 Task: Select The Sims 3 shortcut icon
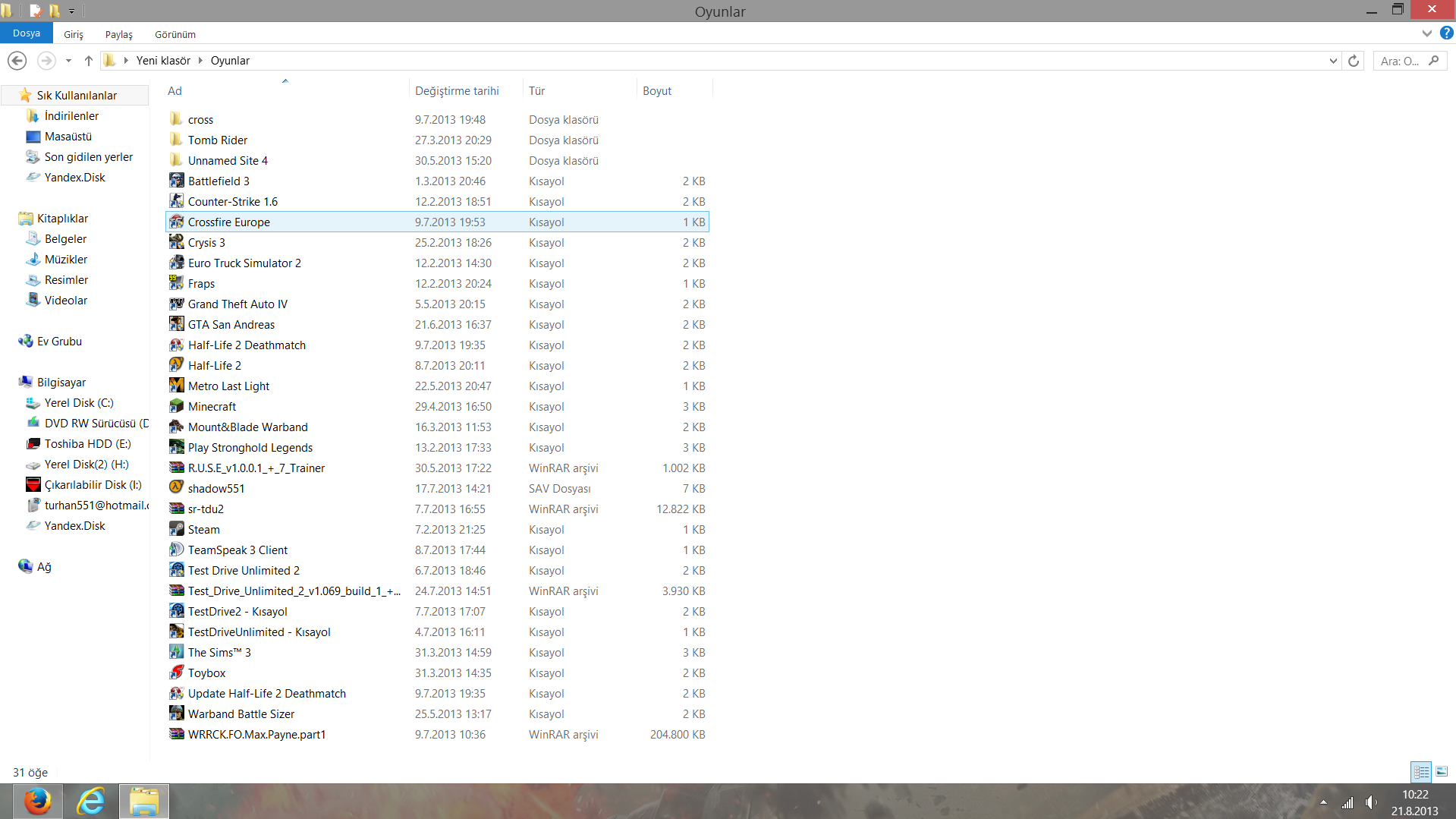(x=176, y=652)
